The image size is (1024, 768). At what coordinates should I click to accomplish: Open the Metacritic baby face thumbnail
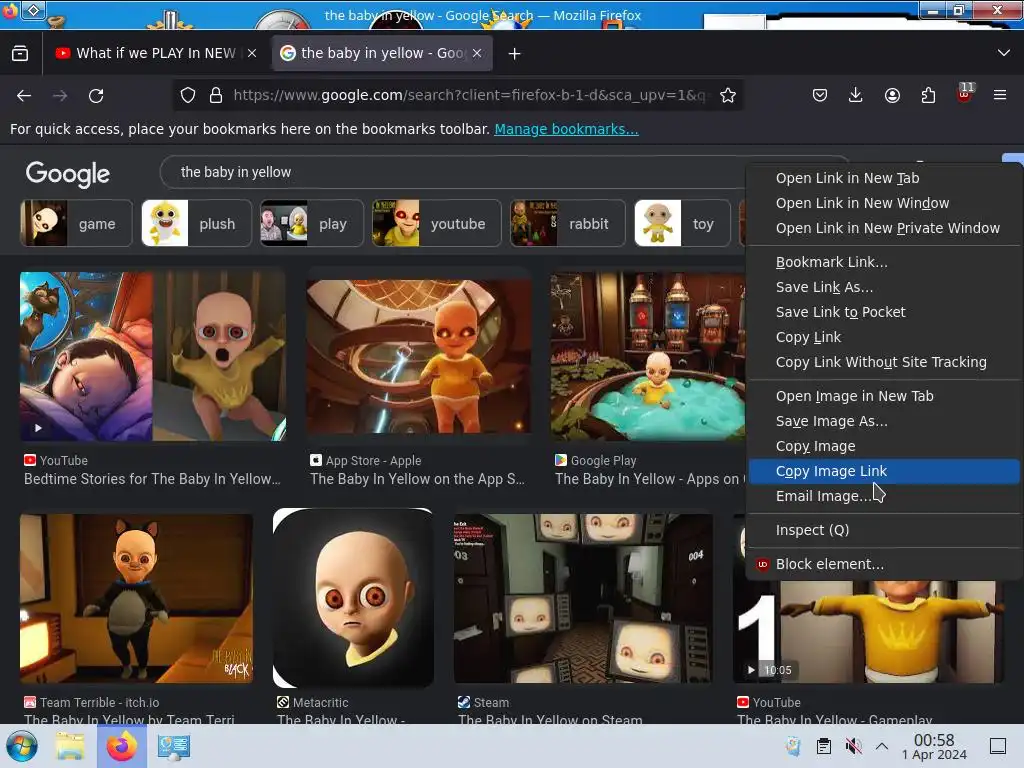click(353, 598)
